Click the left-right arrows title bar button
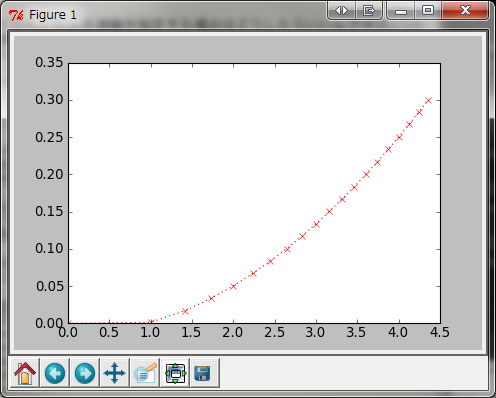Viewport: 496px width, 398px height. pos(341,11)
